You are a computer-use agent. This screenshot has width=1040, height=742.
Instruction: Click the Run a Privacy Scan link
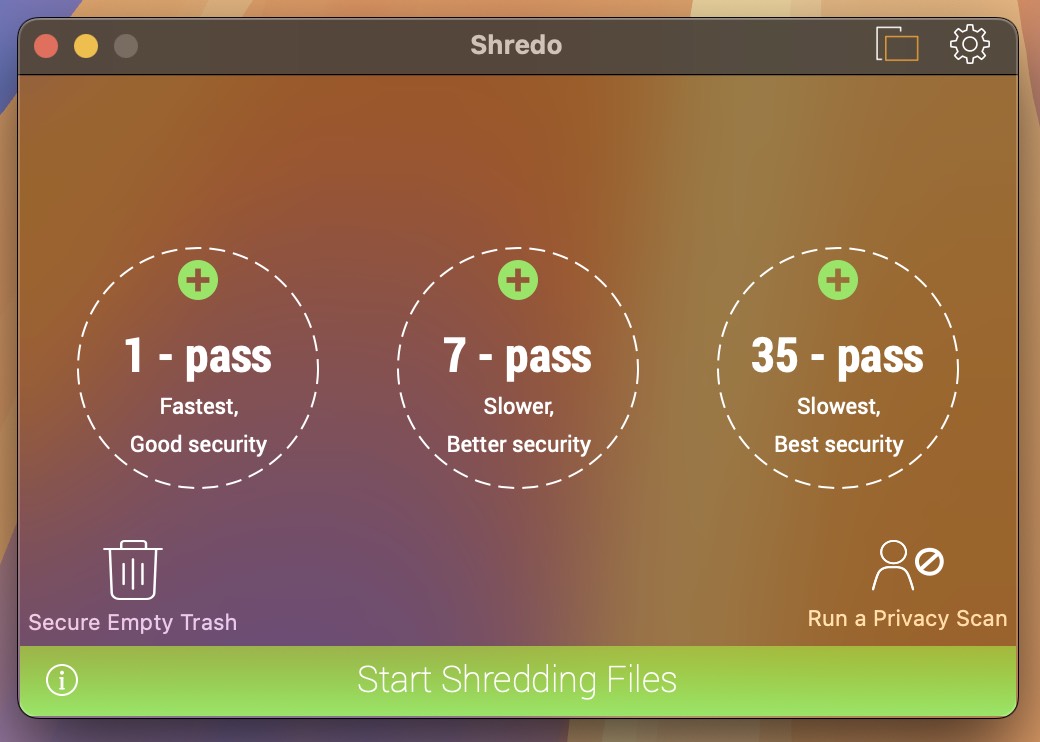coord(907,618)
